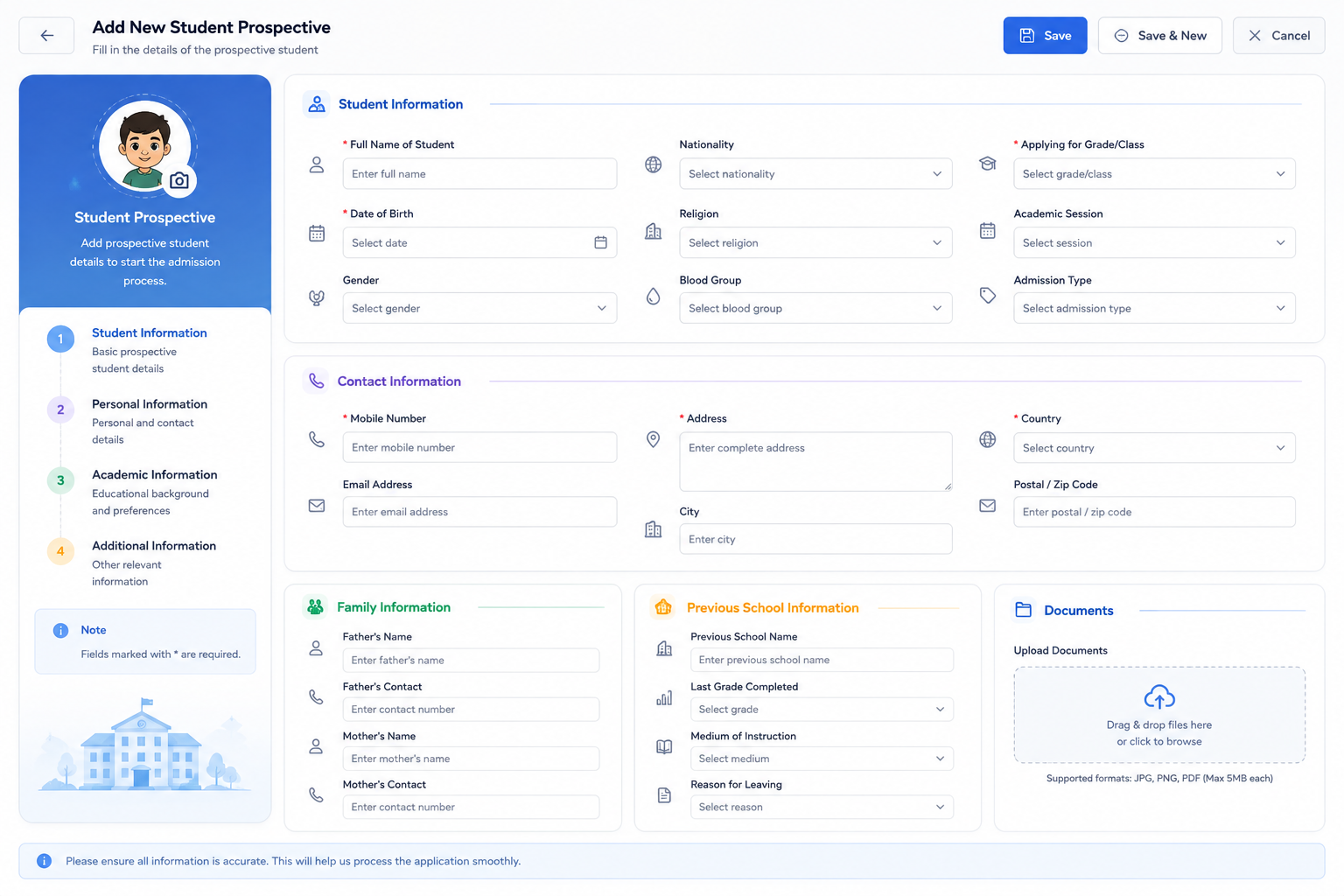
Task: Click the Postal / Zip Code field
Action: (x=1154, y=512)
